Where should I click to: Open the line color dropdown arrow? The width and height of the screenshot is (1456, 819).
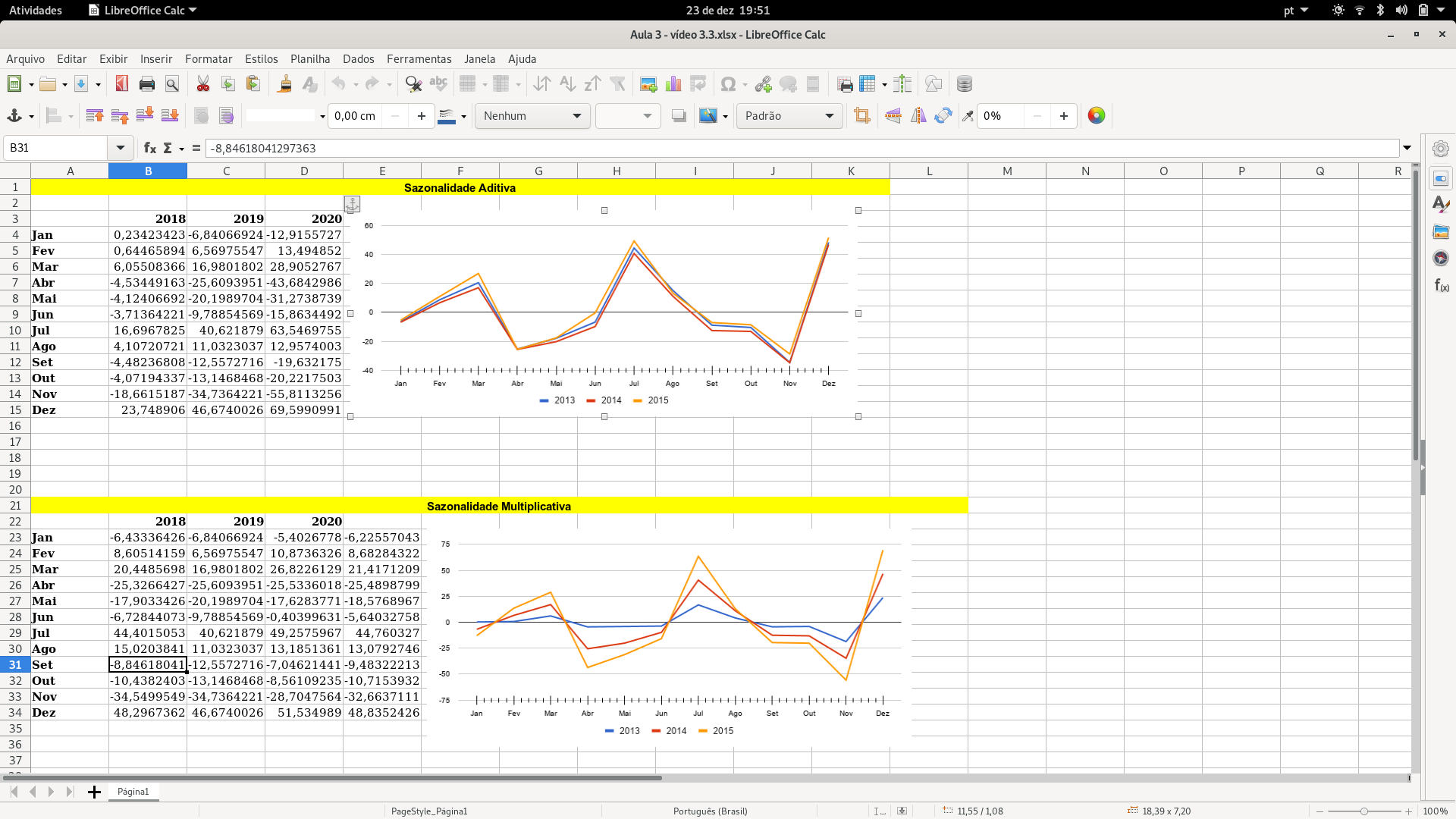pyautogui.click(x=463, y=117)
